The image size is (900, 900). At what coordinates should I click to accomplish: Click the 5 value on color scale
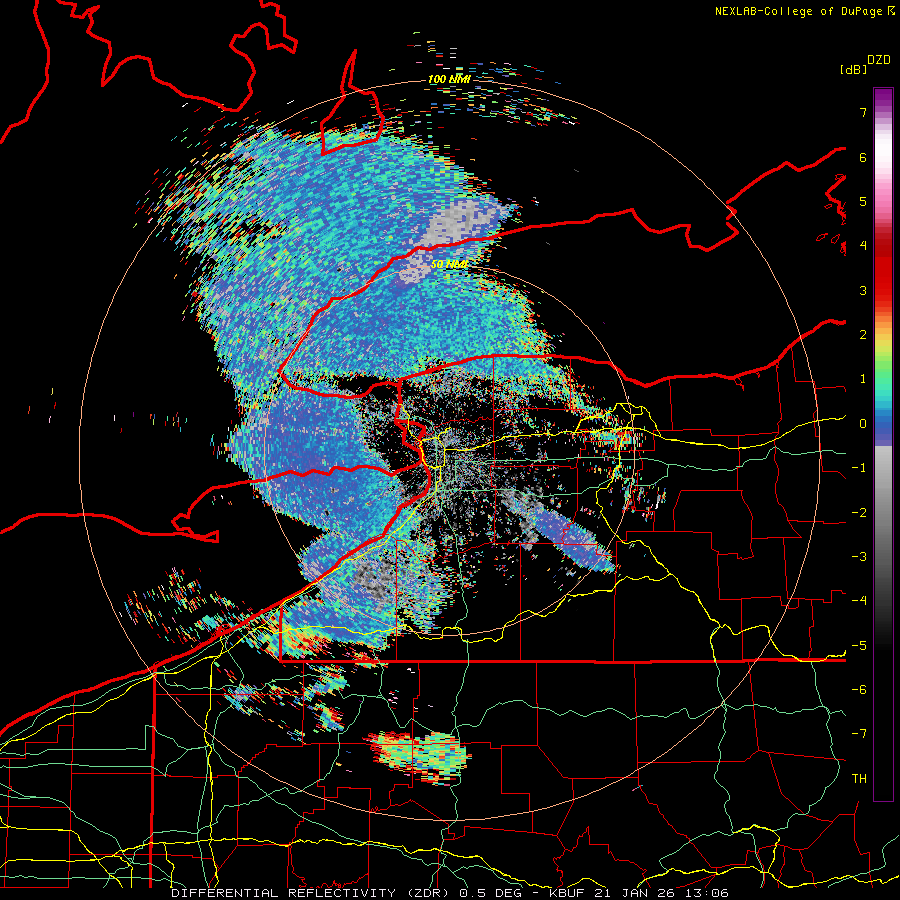(863, 201)
